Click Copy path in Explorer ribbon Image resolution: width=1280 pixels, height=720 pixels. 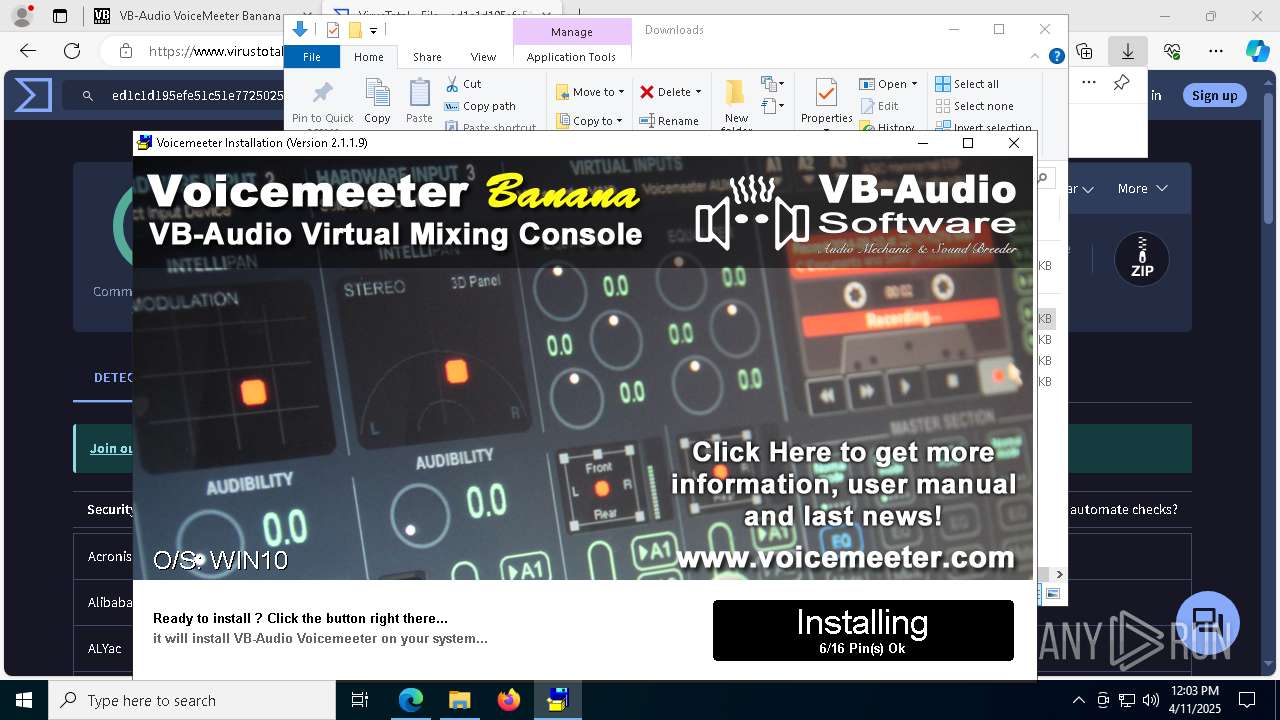tap(480, 106)
